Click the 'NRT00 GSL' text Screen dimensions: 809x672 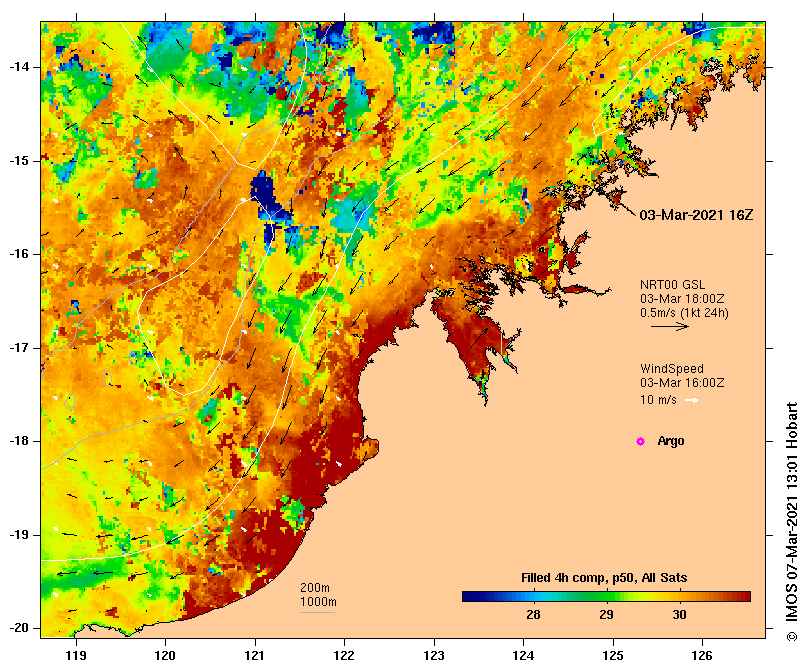pos(672,285)
